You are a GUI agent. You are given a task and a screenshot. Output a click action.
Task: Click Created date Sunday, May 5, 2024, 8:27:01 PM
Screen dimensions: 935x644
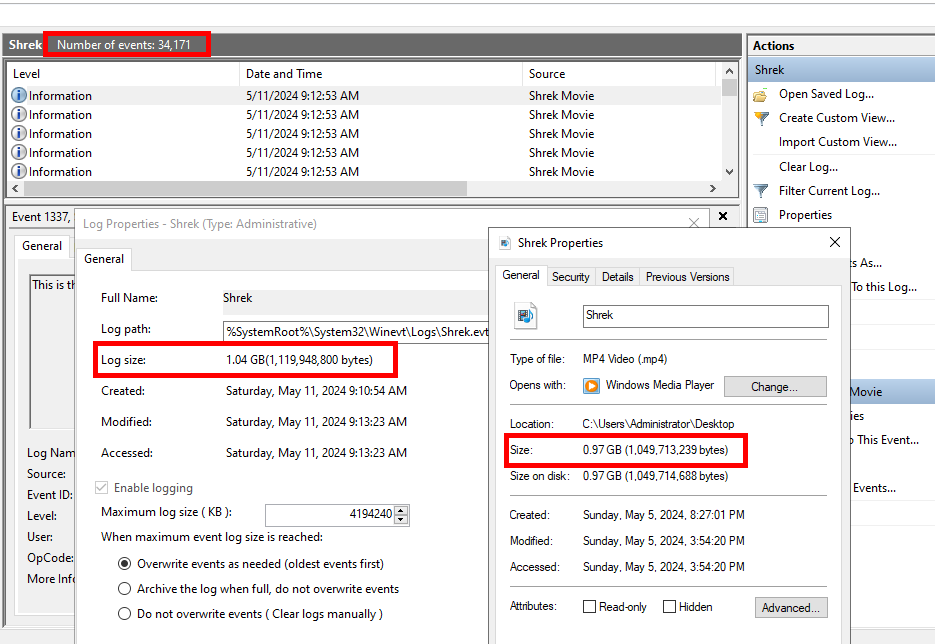click(x=664, y=515)
